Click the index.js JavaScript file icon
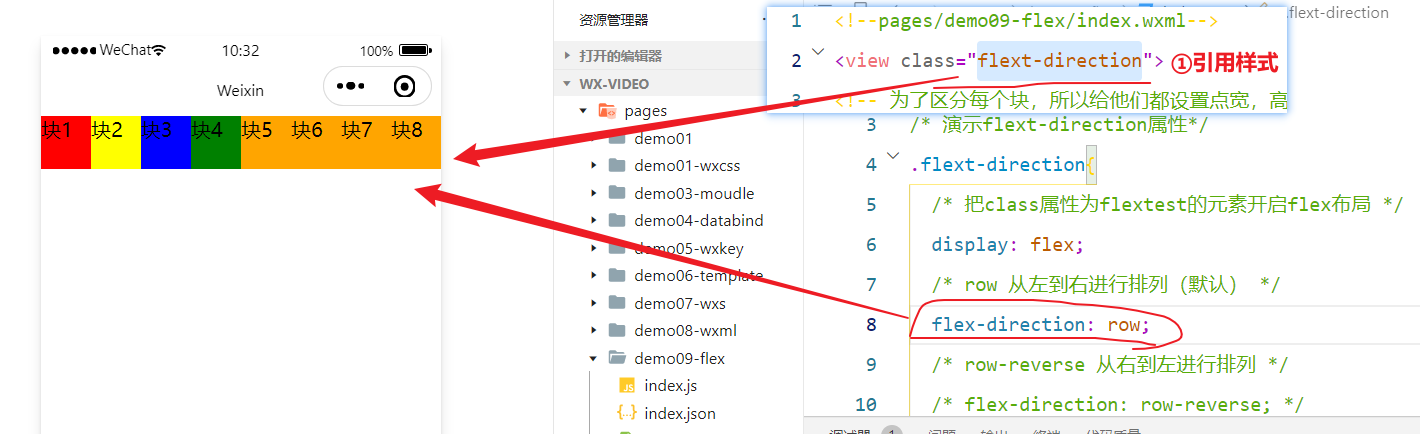The image size is (1420, 434). (627, 385)
